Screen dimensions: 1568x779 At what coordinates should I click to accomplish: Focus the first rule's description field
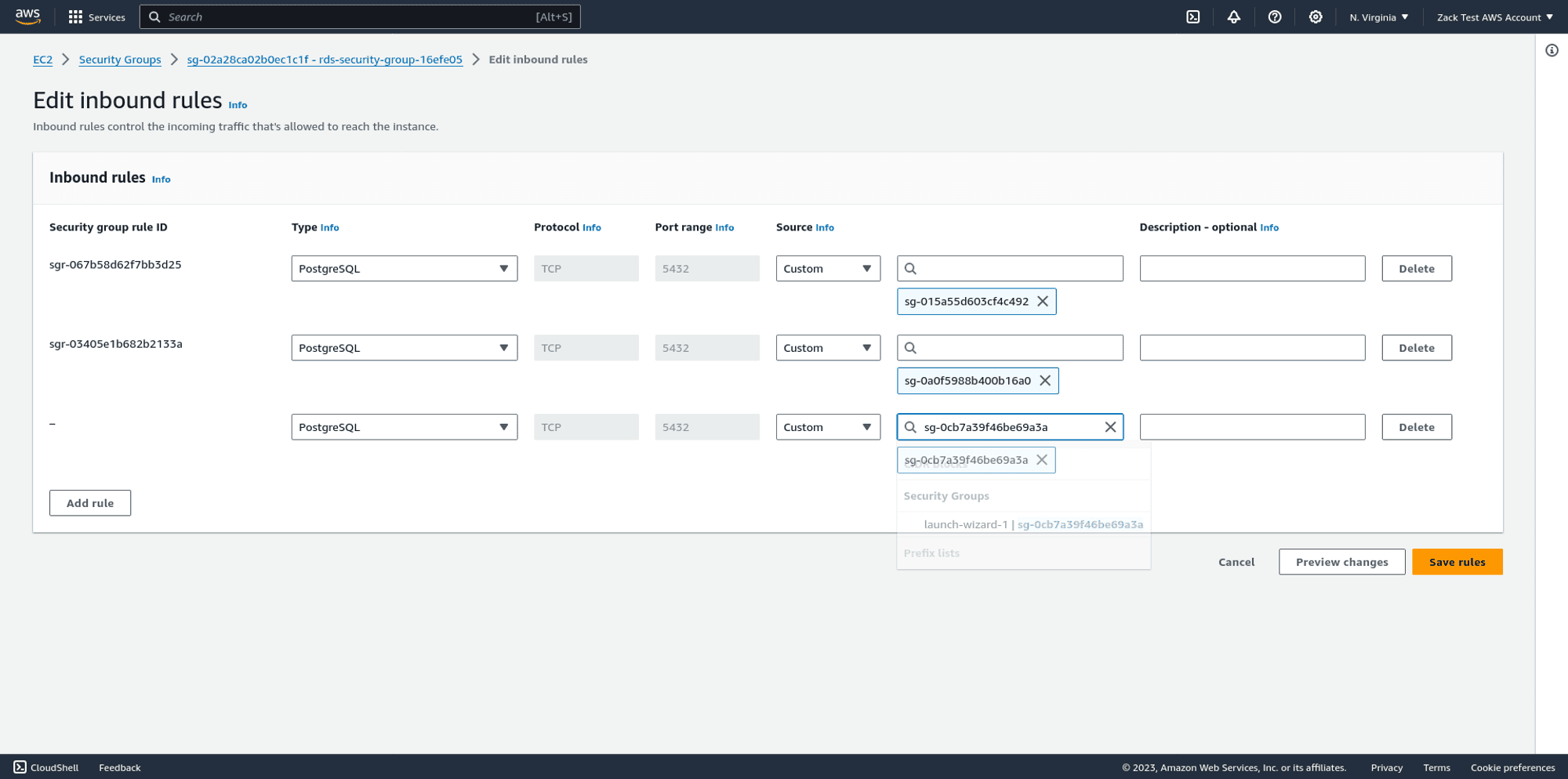click(x=1252, y=268)
